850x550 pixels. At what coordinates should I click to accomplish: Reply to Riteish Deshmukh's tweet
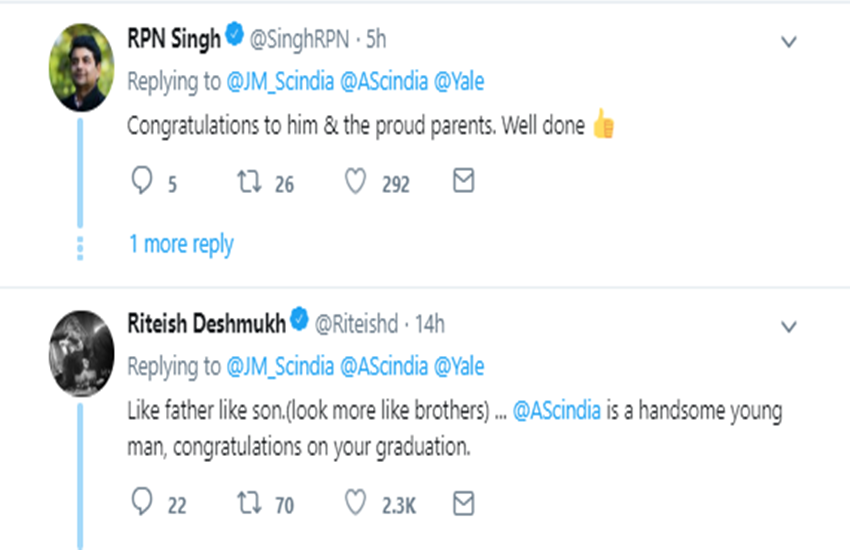(143, 503)
